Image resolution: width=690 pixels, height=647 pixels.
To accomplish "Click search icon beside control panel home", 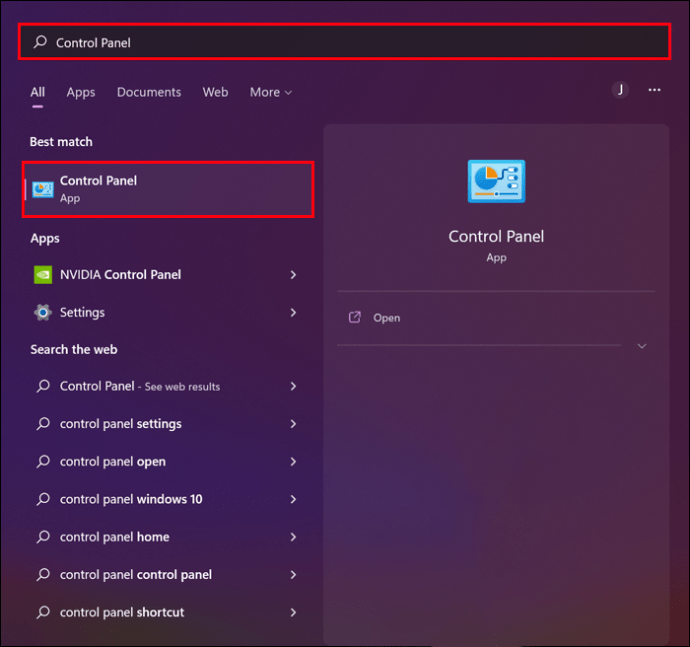I will click(43, 537).
